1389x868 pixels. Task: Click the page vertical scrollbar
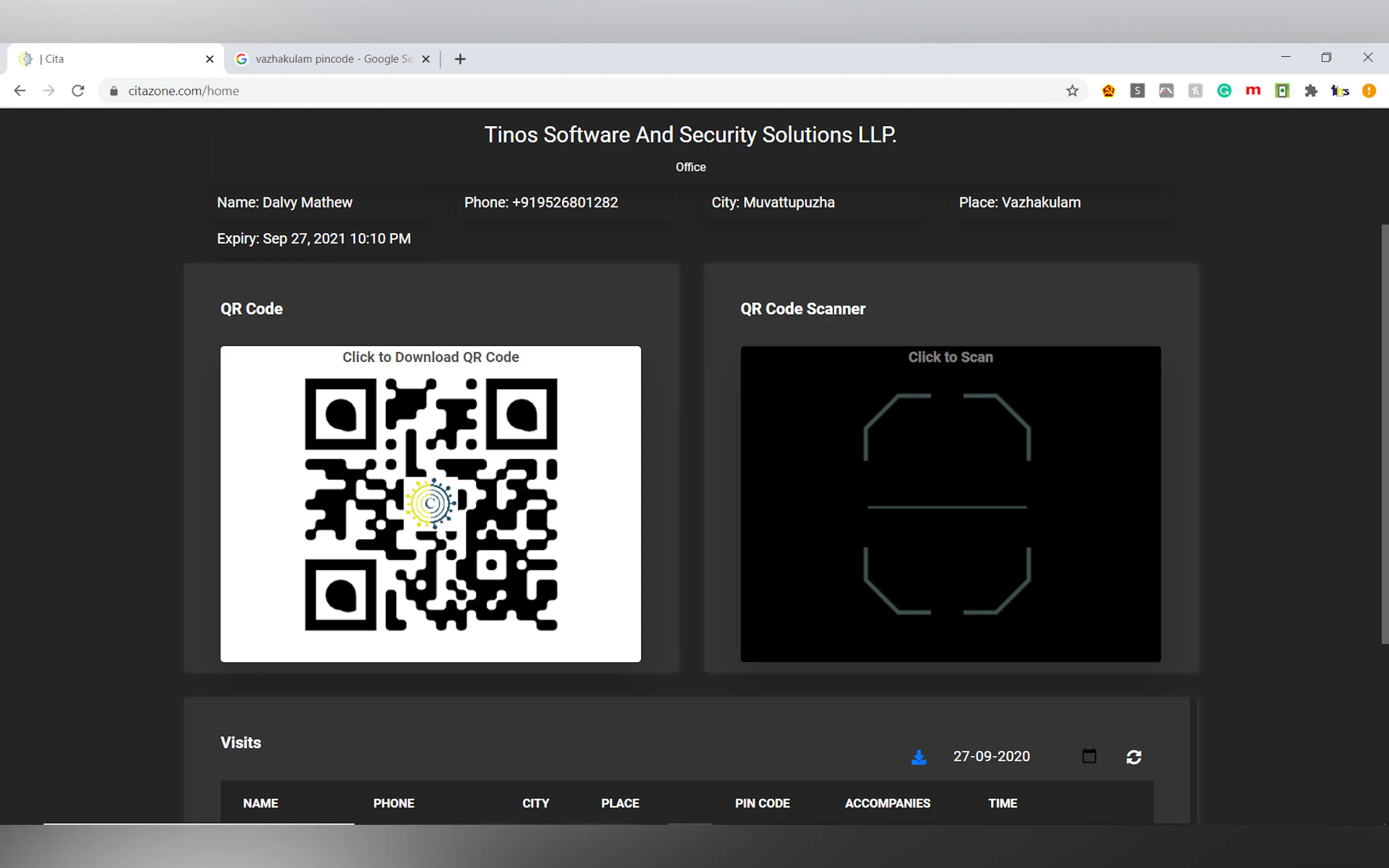pyautogui.click(x=1384, y=434)
